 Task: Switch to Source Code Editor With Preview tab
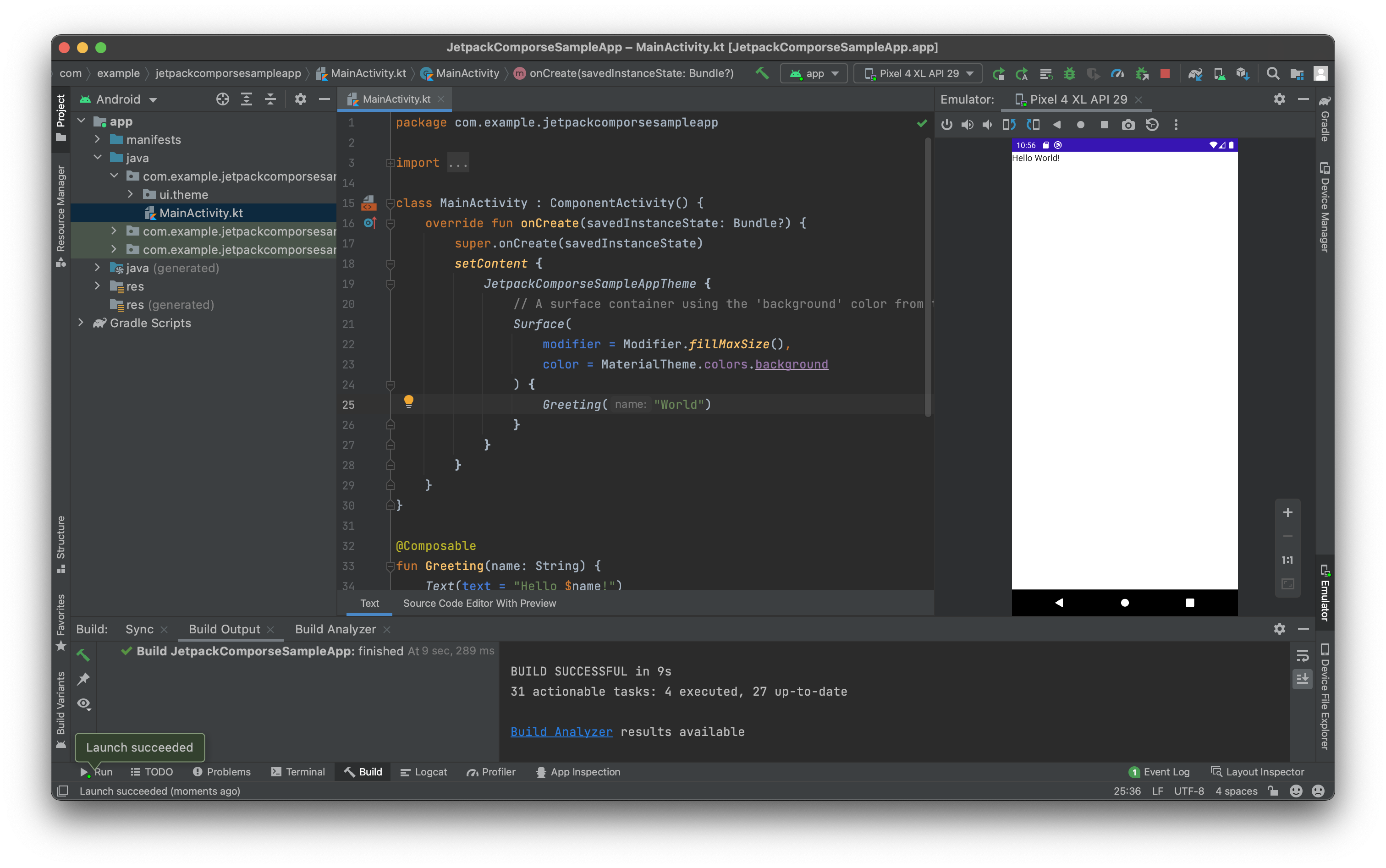coord(479,604)
